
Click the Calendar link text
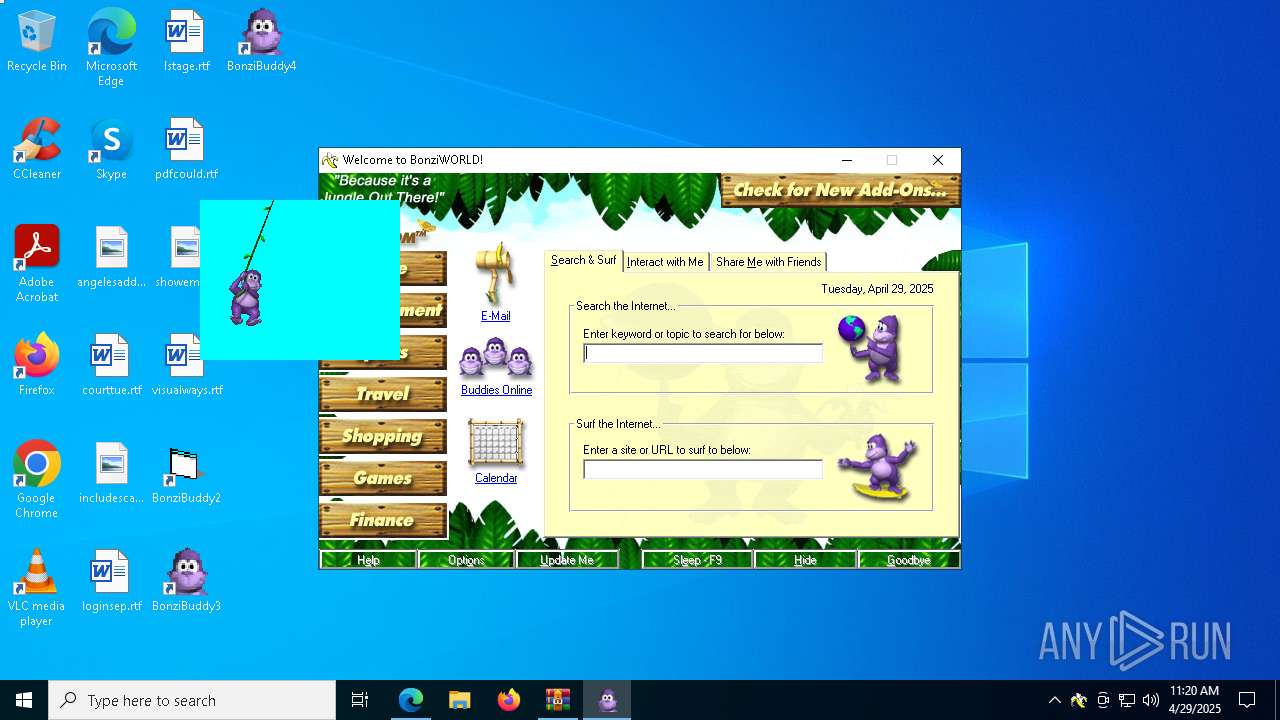(496, 478)
